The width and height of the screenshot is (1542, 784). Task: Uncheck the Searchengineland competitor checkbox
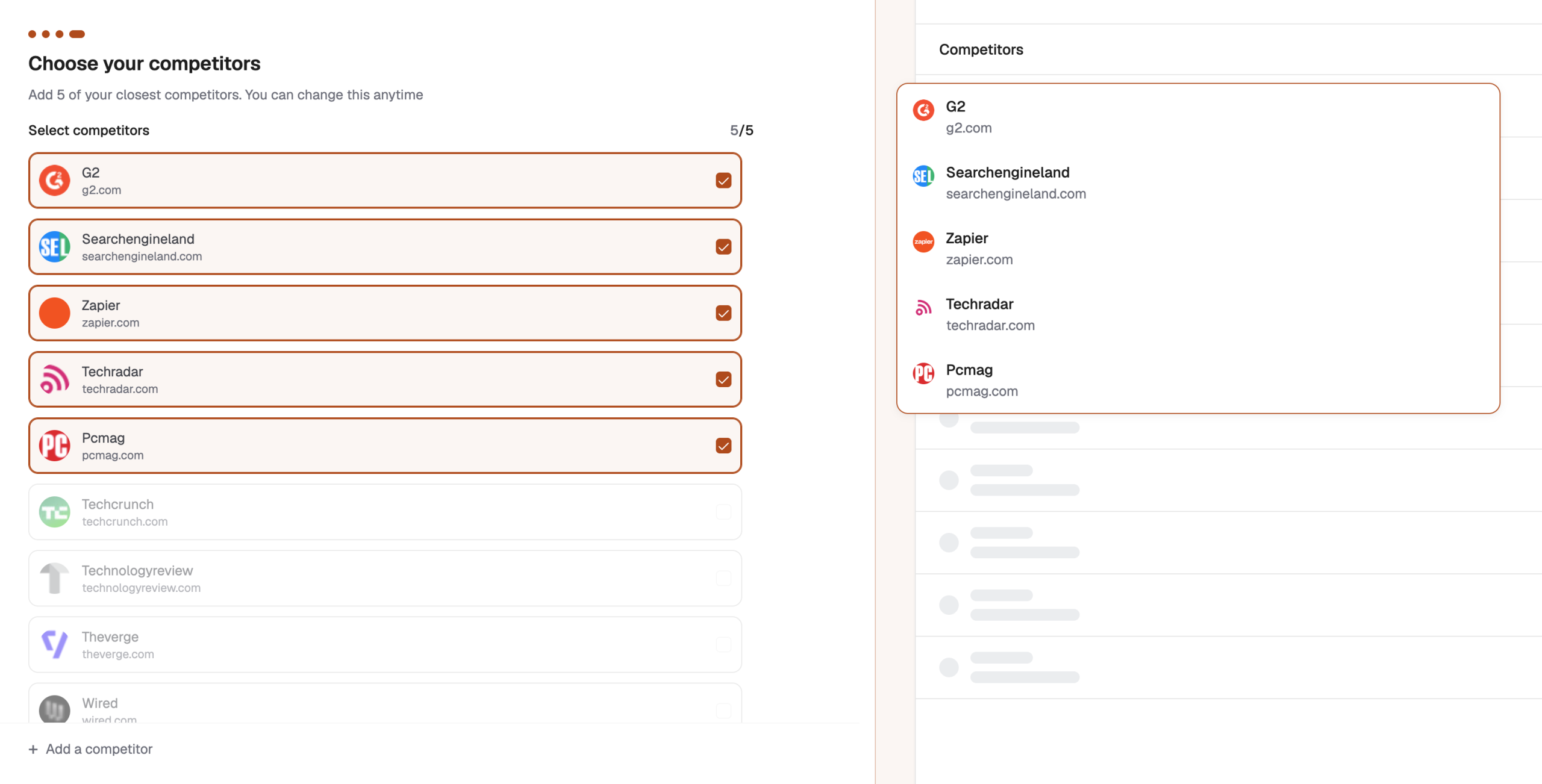coord(723,247)
